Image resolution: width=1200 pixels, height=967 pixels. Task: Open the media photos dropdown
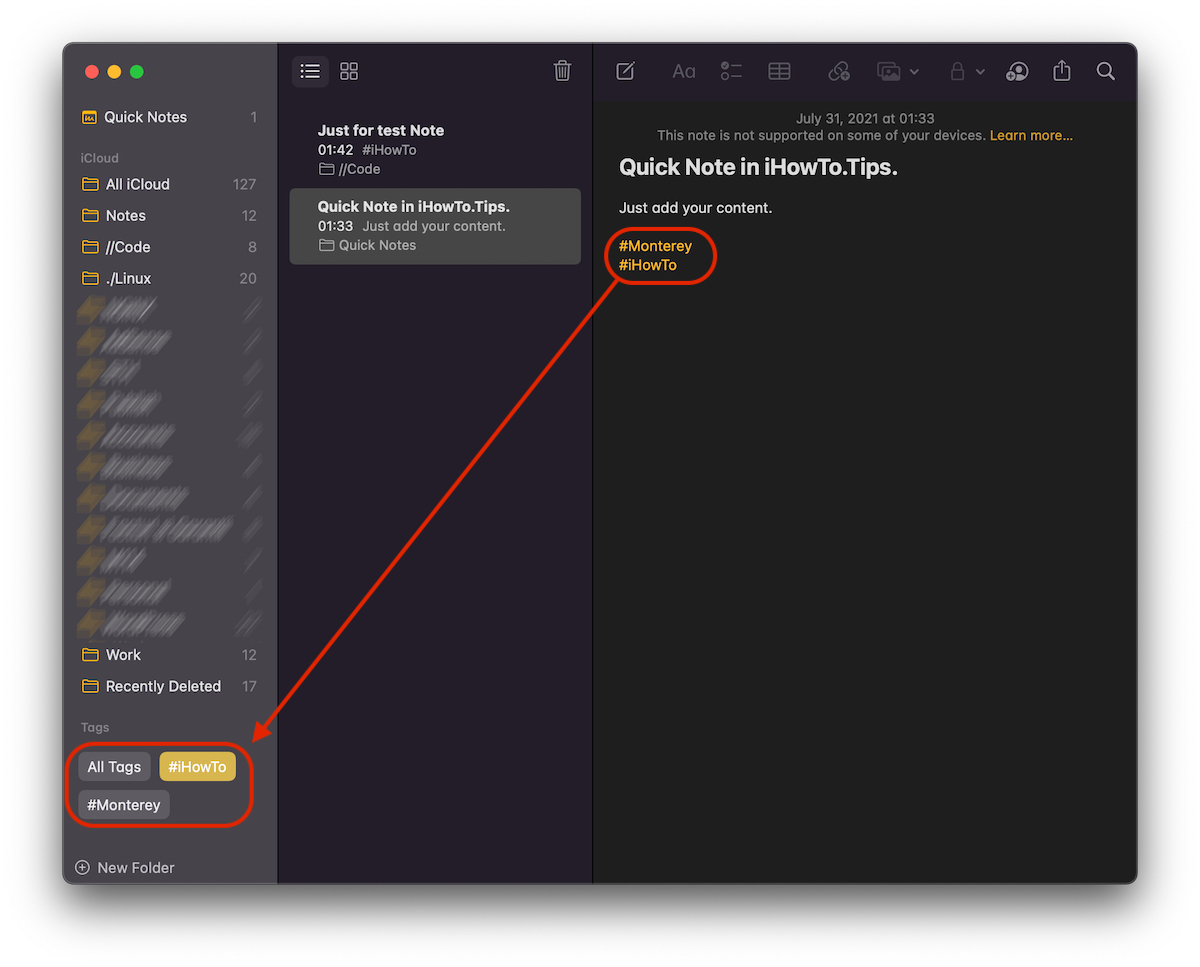(x=897, y=71)
